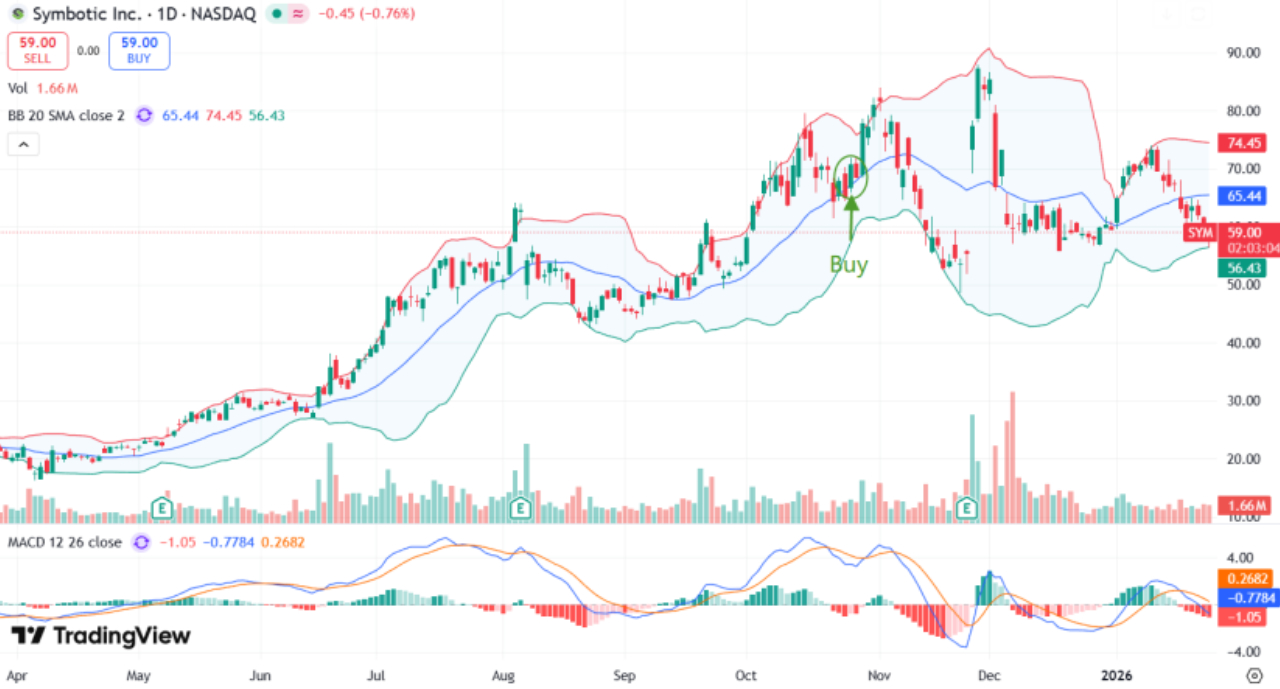Screen dimensions: 1280x689
Task: Click the Symbotic Inc. symbol logo icon
Action: (x=17, y=14)
